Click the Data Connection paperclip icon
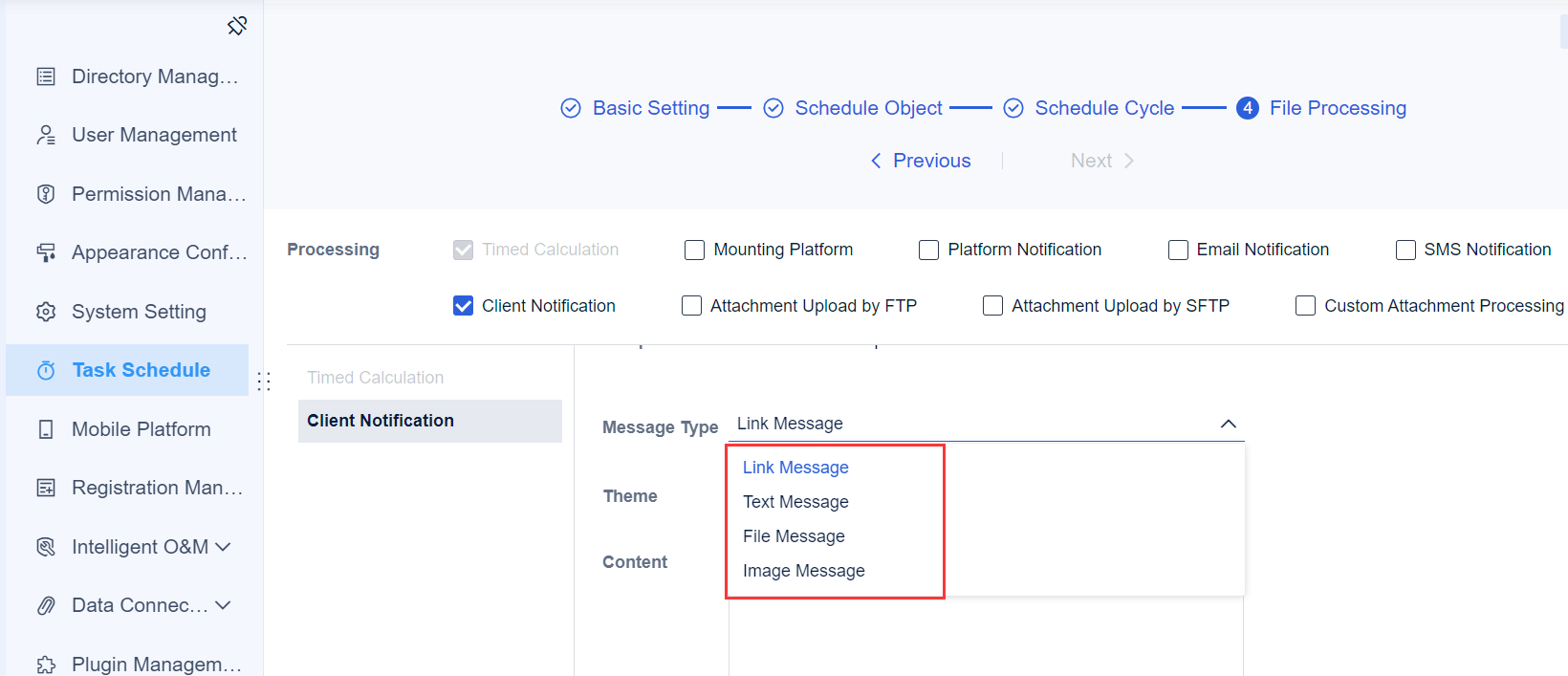 pyautogui.click(x=46, y=605)
